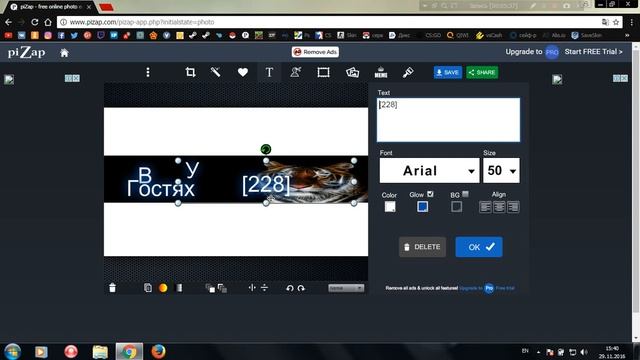Viewport: 640px width, 360px height.
Task: Open the heart stickers tool
Action: coord(243,72)
